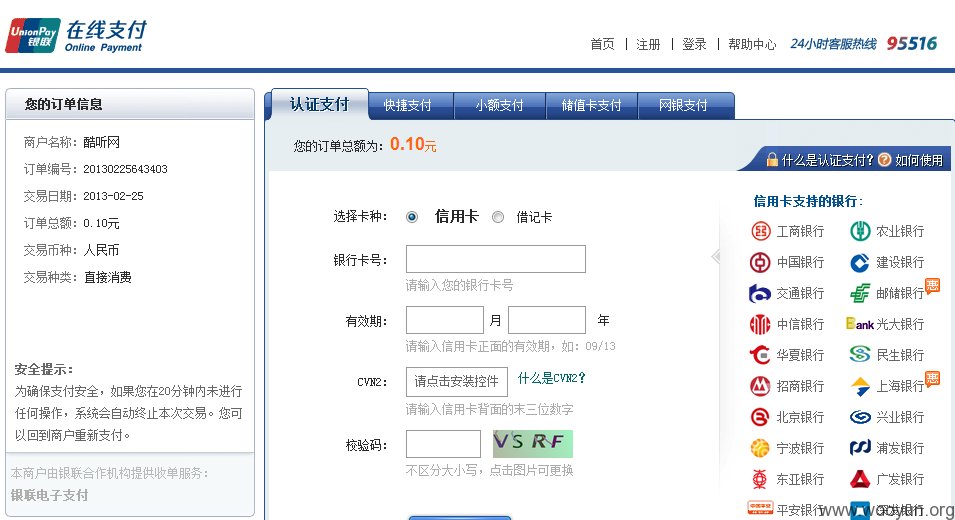Switch to the 小额支付 tab
The image size is (955, 520).
point(499,105)
